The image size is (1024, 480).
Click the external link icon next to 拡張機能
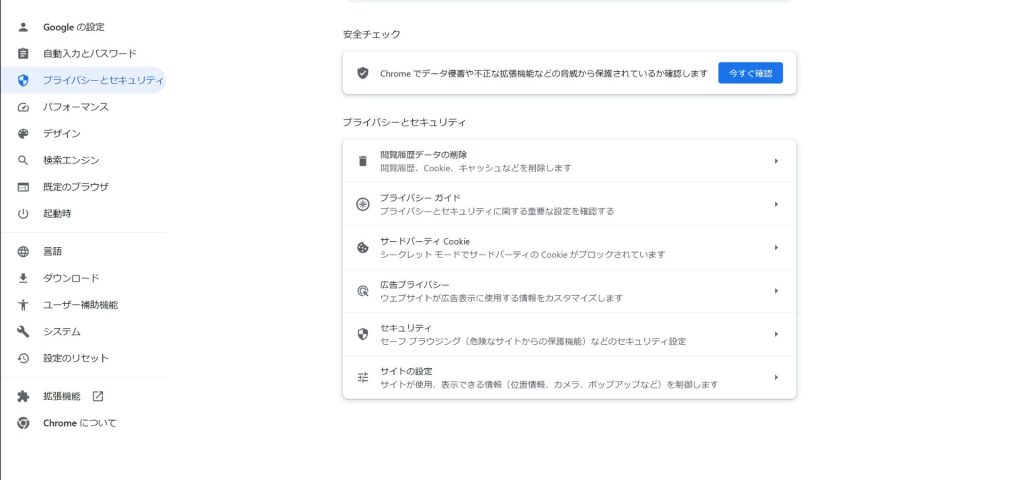(x=98, y=396)
